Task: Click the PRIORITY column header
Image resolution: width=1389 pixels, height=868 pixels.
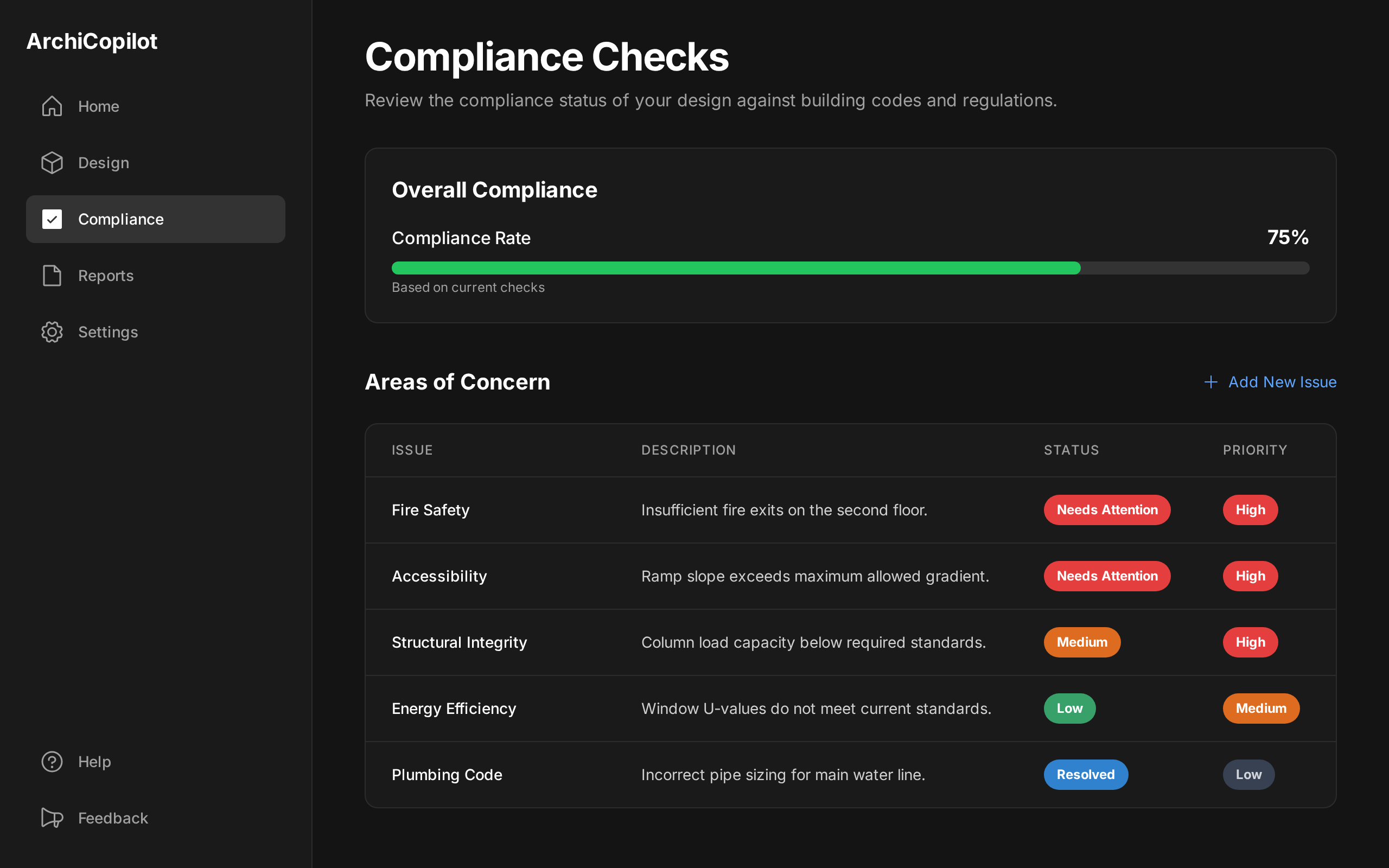Action: click(1254, 450)
